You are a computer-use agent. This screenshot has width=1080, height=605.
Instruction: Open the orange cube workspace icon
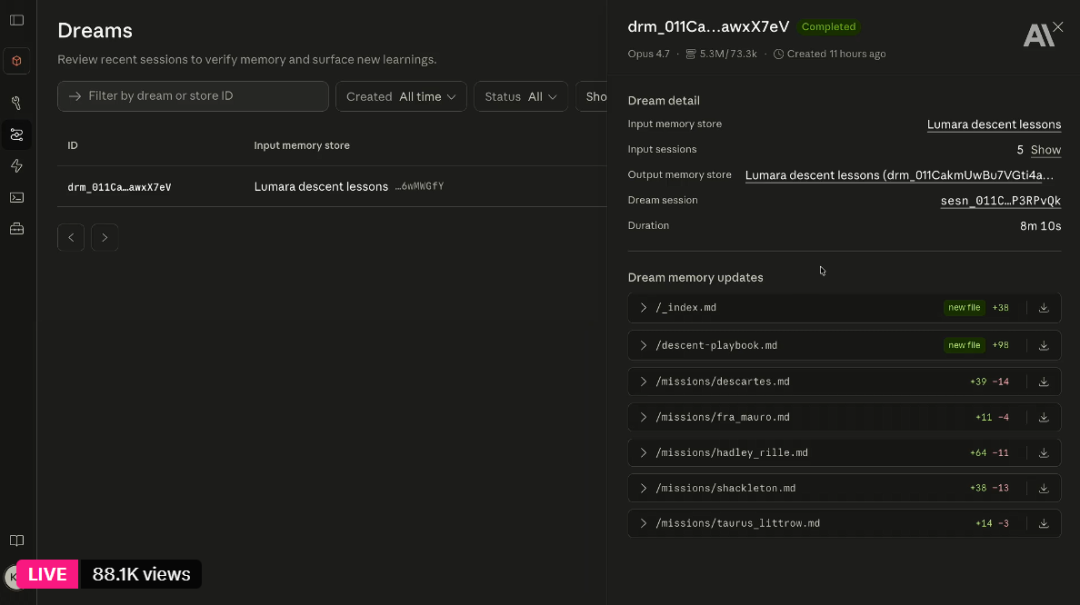[x=17, y=61]
